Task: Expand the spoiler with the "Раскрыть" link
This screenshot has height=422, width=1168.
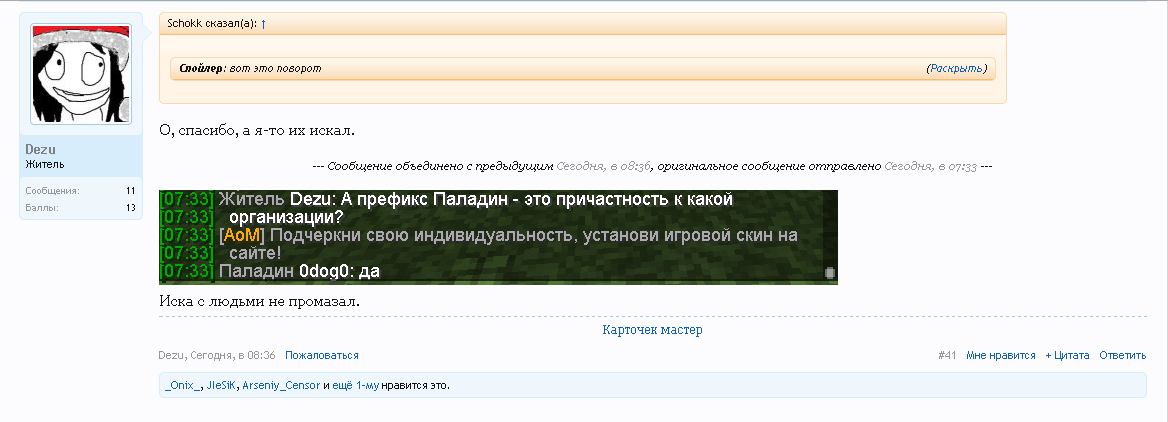Action: [x=956, y=68]
